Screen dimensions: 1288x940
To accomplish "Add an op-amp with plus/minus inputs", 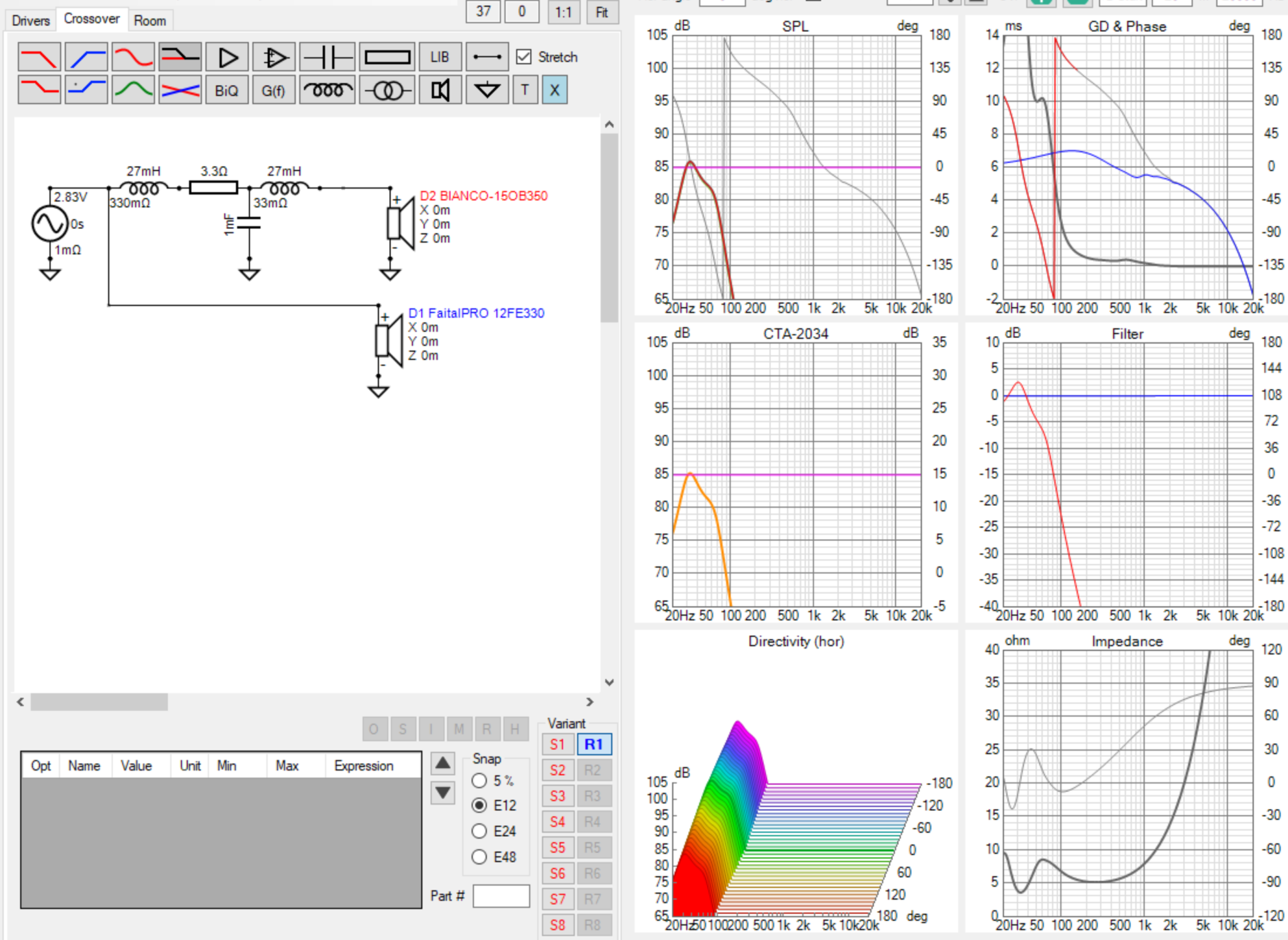I will [274, 57].
